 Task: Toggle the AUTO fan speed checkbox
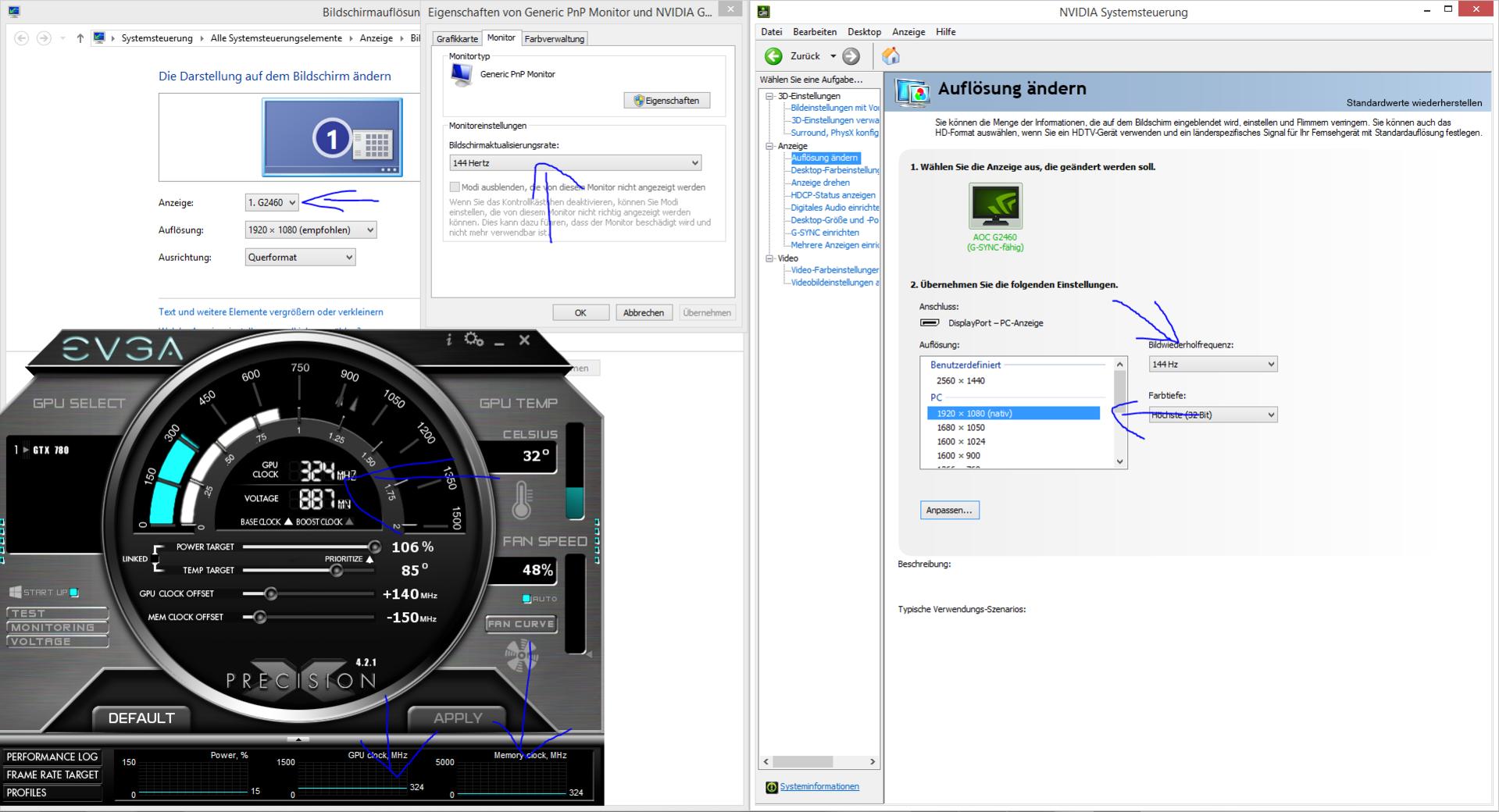(526, 599)
